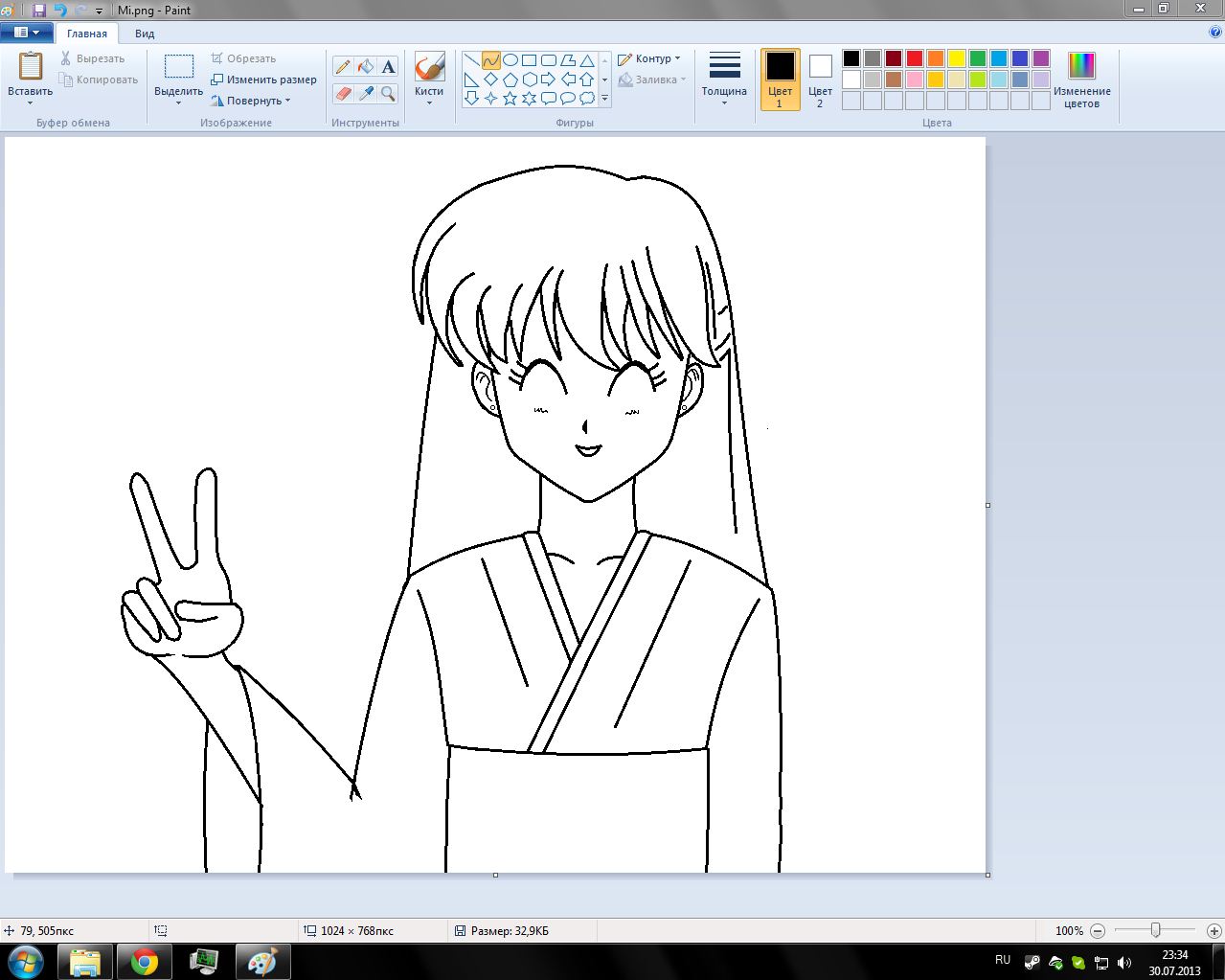This screenshot has width=1225, height=980.
Task: Choose the Right arrow shape
Action: click(549, 80)
